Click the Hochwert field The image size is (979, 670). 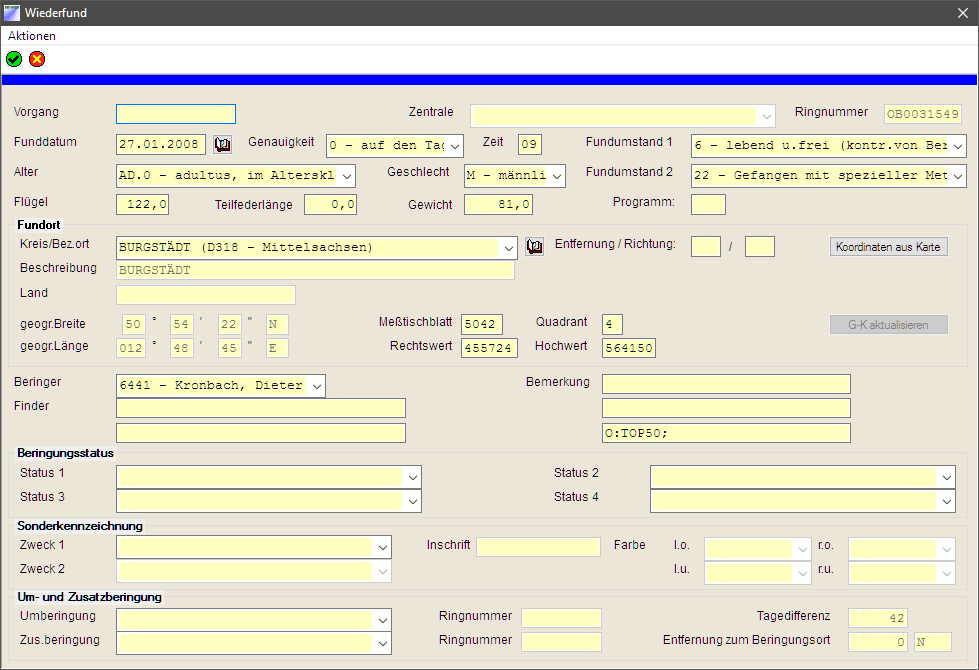click(629, 348)
